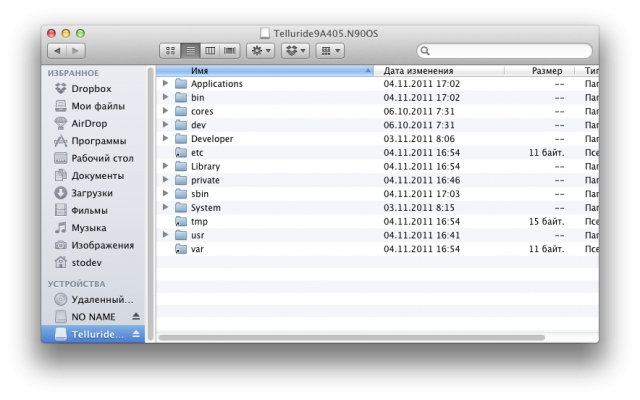Open Программы in the sidebar
Viewport: 640px width, 400px height.
90,141
